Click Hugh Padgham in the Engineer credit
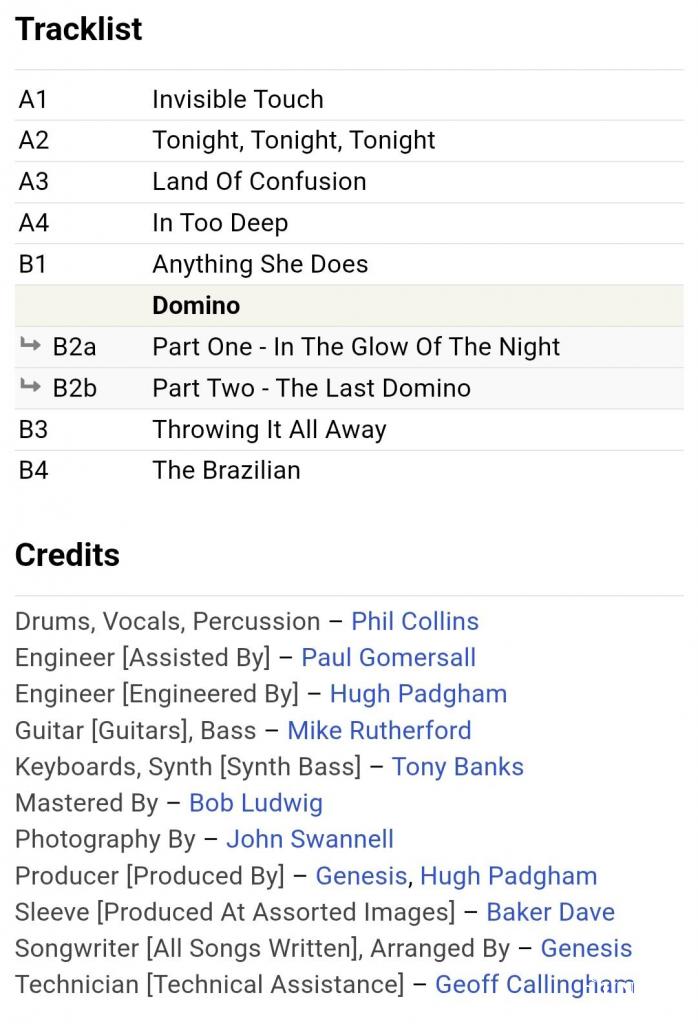The width and height of the screenshot is (698, 1024). (x=418, y=693)
